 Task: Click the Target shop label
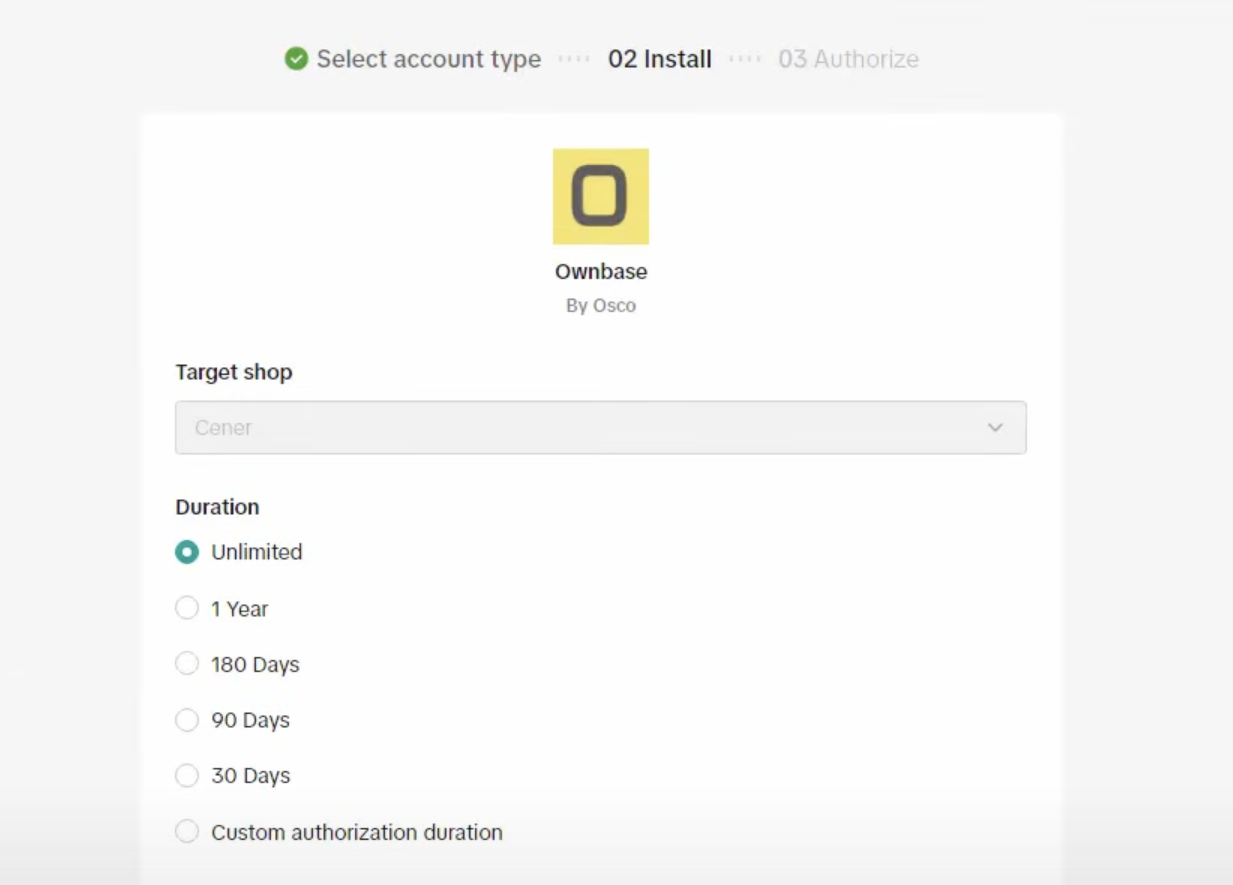click(x=234, y=372)
